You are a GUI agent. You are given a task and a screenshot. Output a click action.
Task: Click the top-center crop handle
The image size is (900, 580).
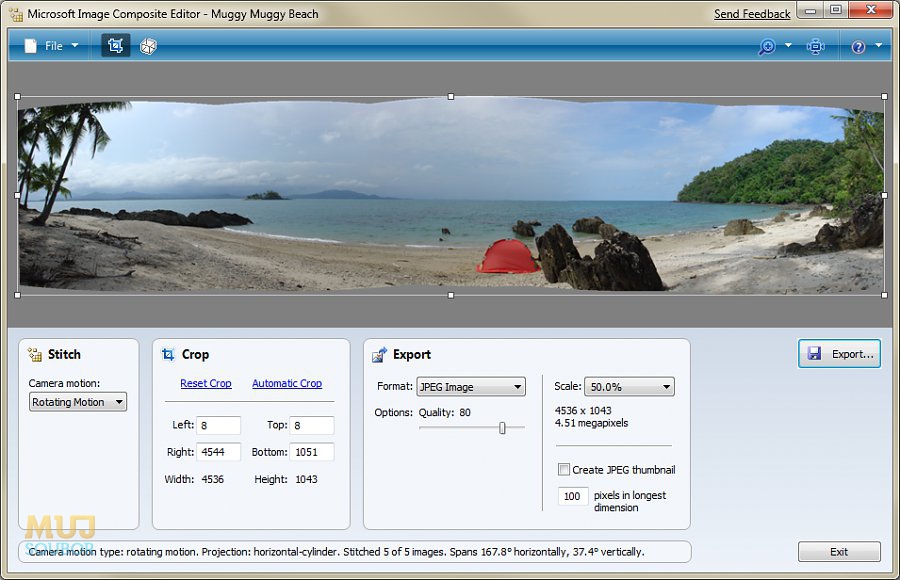(451, 96)
